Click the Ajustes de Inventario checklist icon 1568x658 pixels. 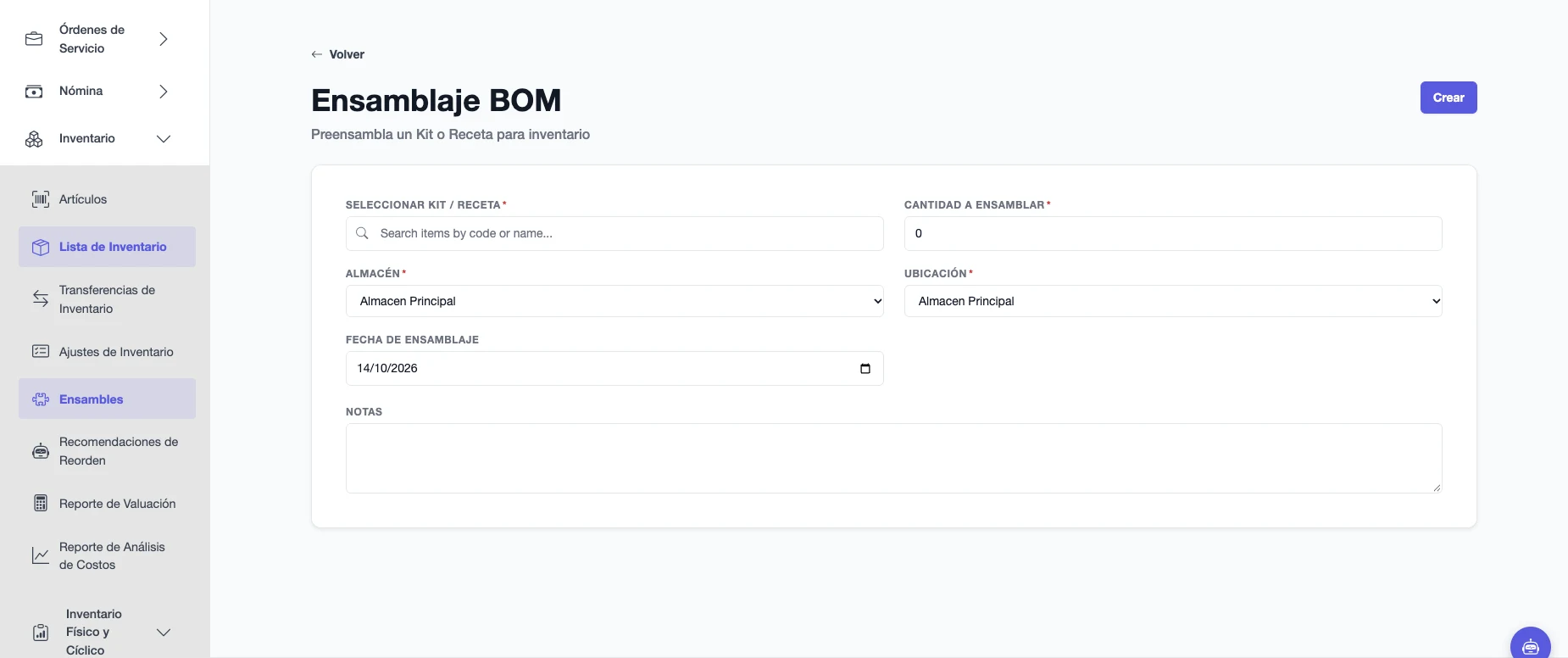click(41, 351)
